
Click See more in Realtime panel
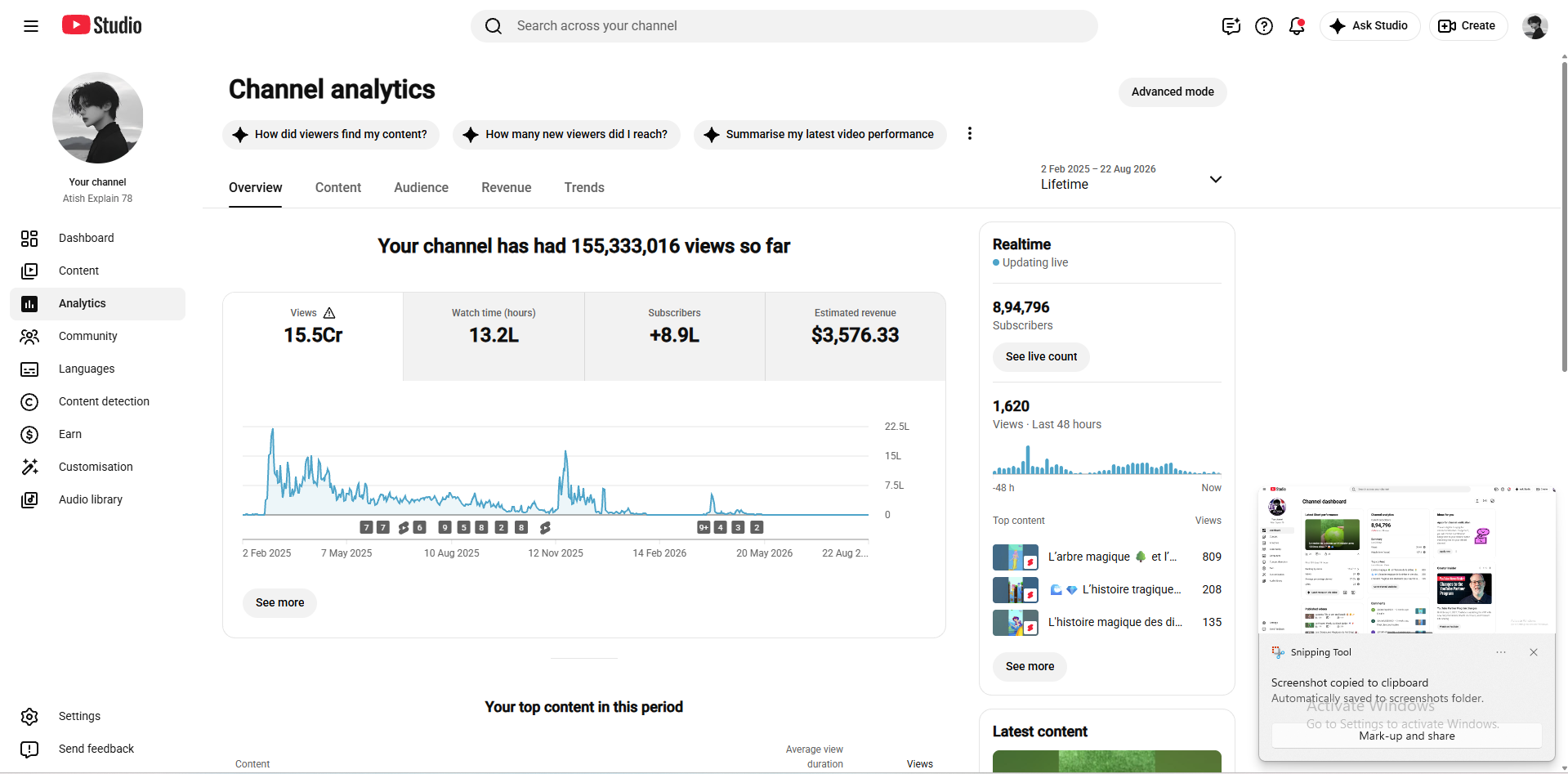tap(1030, 667)
